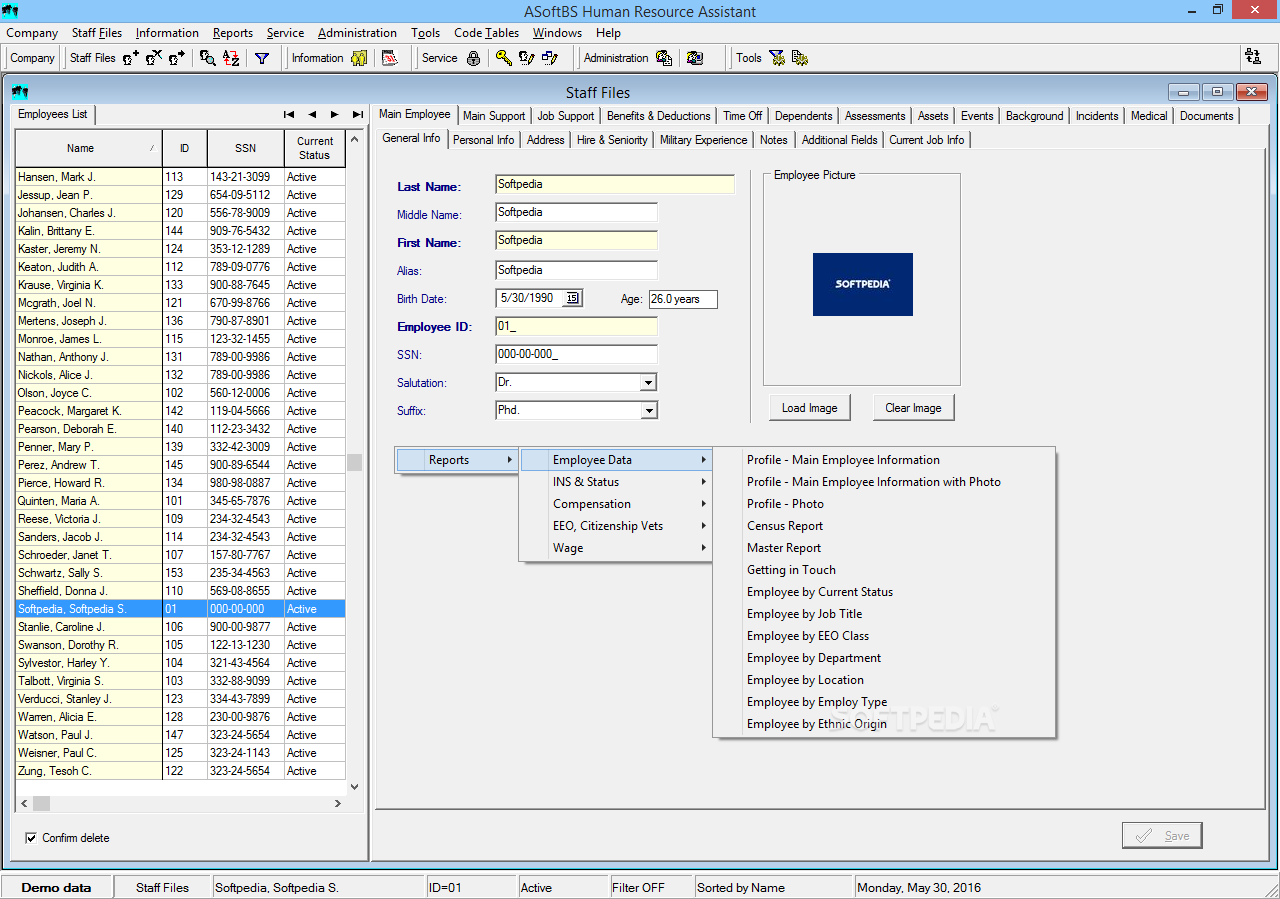Select the row 'Peacock, Margaret K.'
This screenshot has width=1280, height=899.
[x=180, y=411]
